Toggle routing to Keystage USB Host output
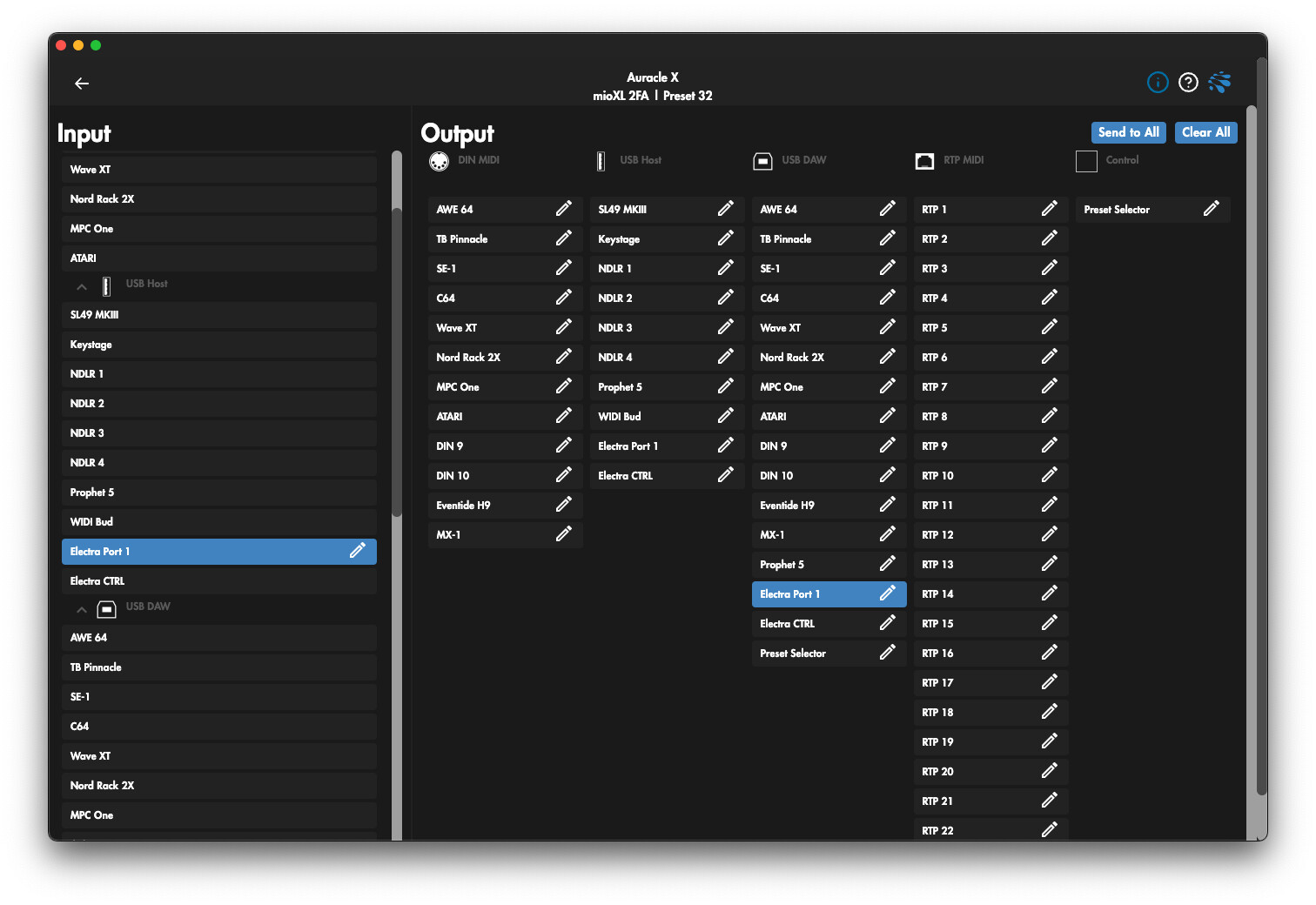The width and height of the screenshot is (1316, 905). click(x=667, y=239)
